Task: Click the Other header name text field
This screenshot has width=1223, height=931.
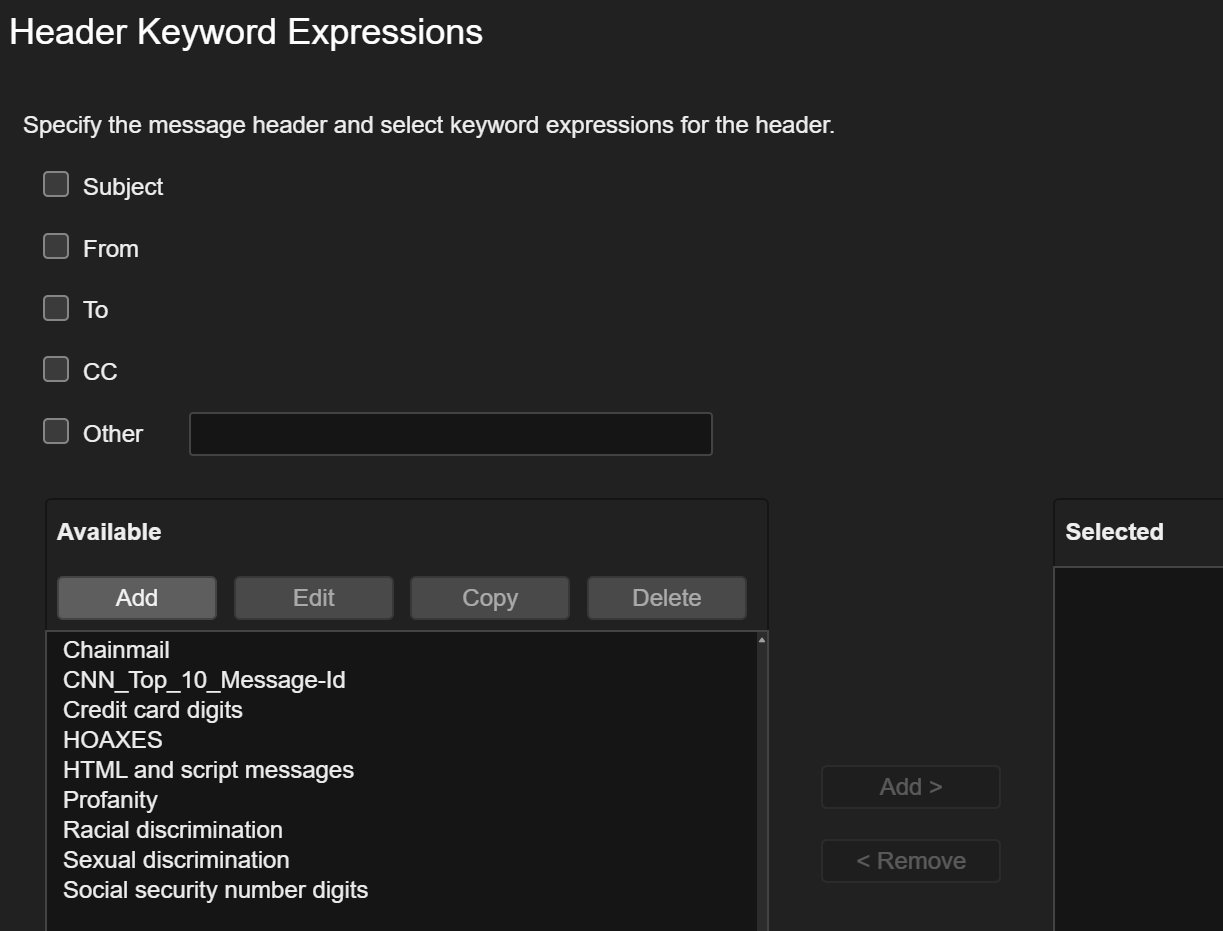Action: (450, 434)
